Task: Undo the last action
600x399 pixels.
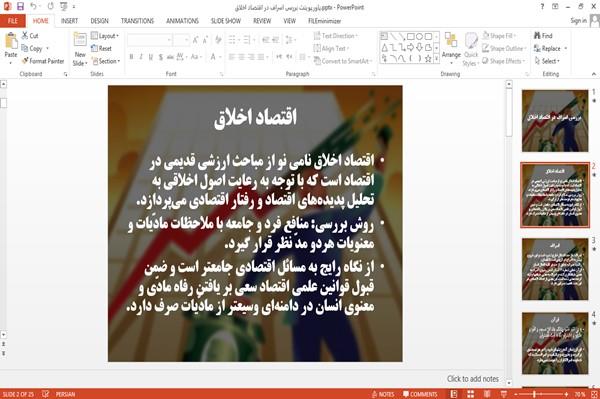Action: (x=33, y=6)
